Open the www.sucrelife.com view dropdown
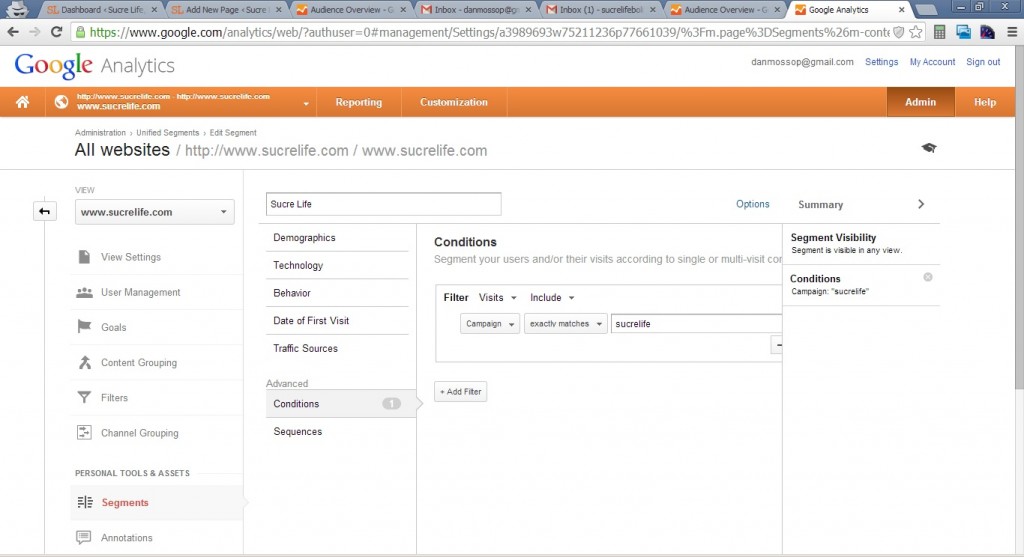 click(154, 212)
